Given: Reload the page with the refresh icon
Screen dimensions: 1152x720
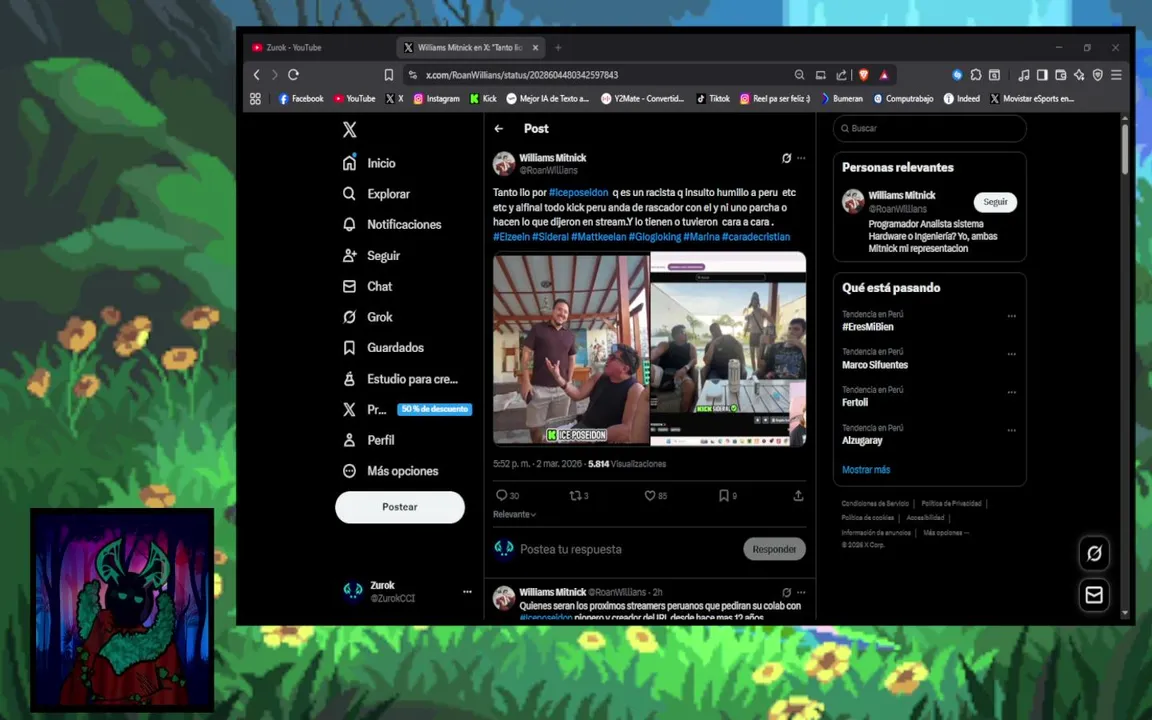Looking at the screenshot, I should (x=293, y=75).
